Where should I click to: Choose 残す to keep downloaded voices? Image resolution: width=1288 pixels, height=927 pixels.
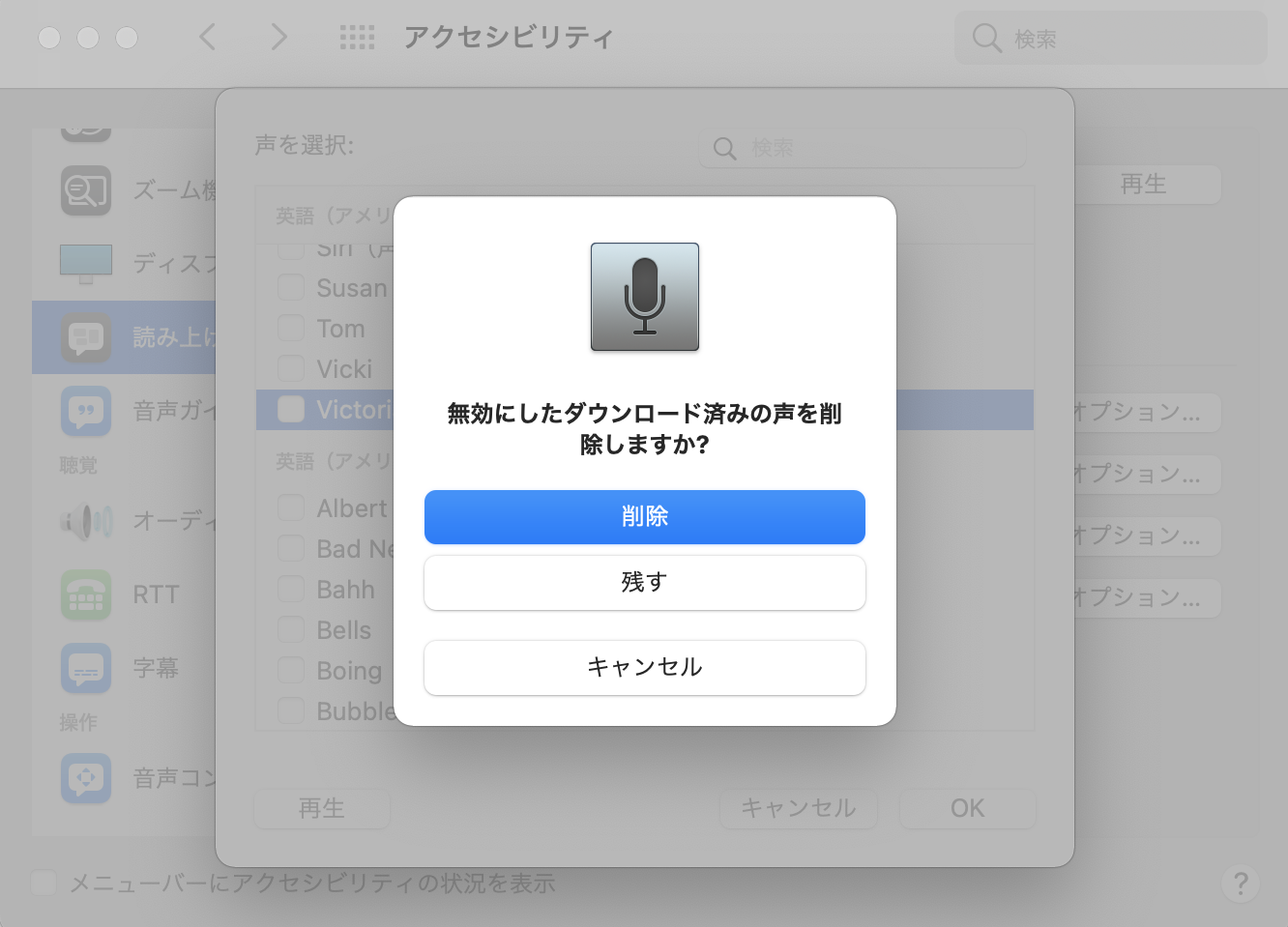click(x=644, y=582)
